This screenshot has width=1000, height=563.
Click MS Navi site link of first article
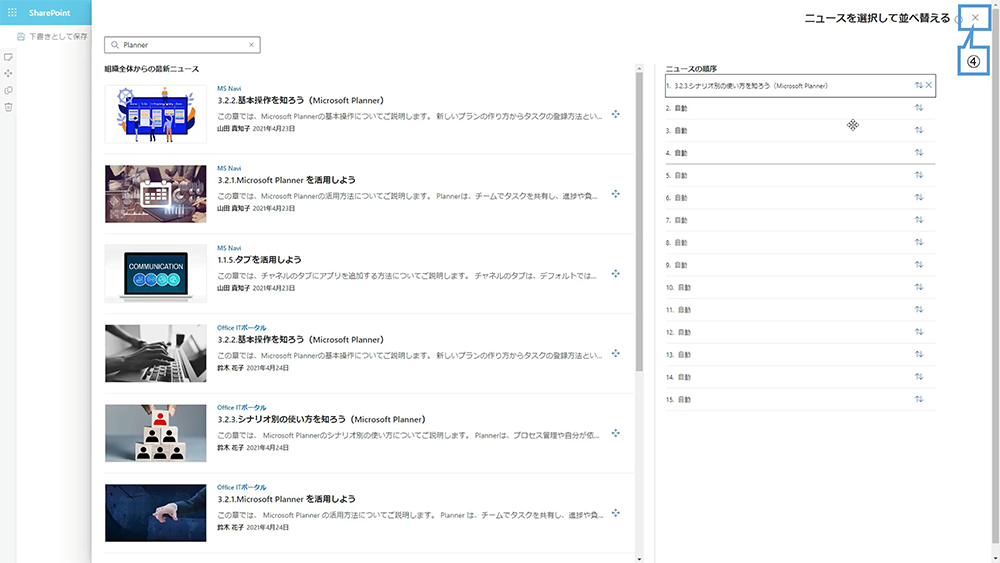229,89
